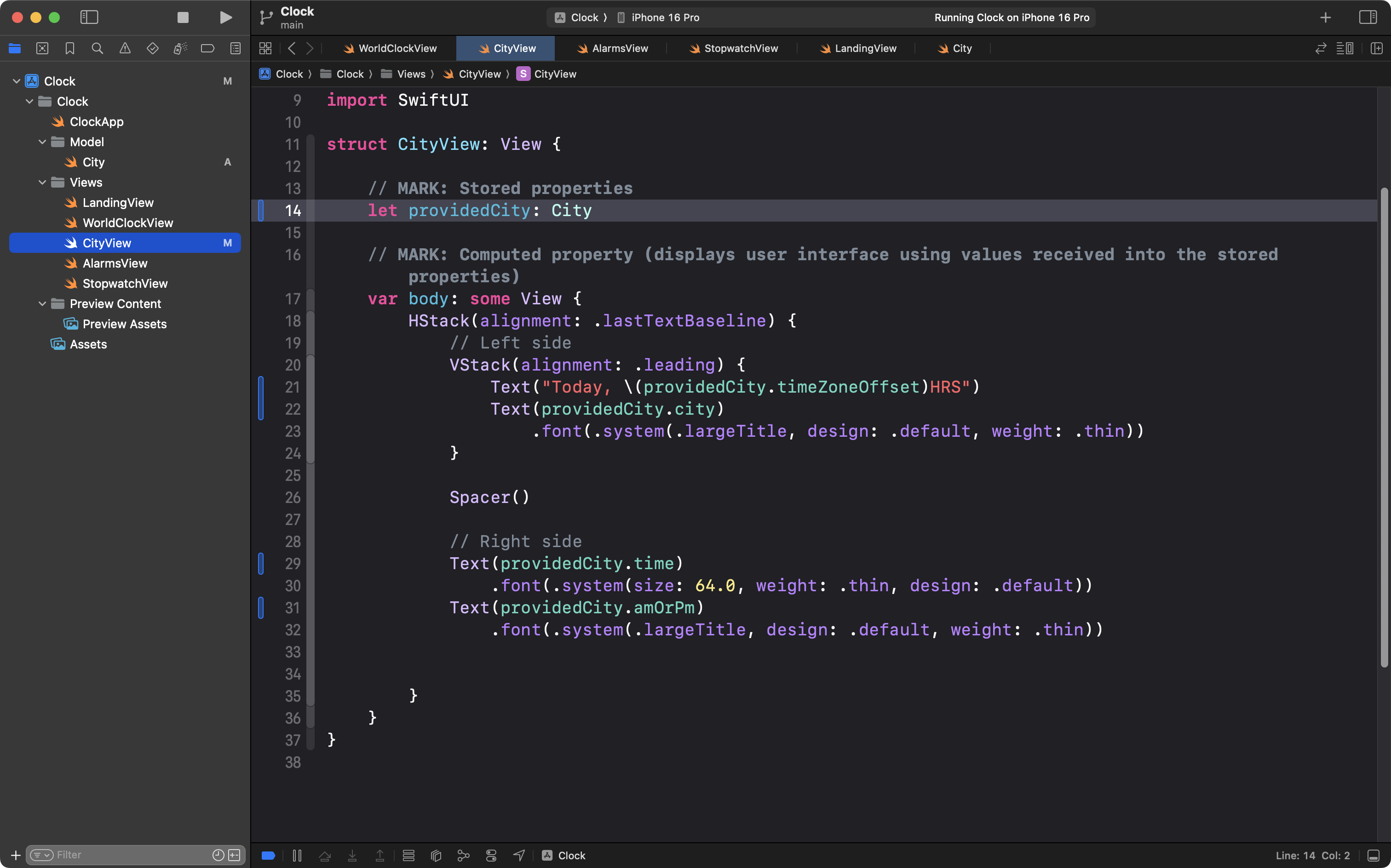Click the iPhone 16 Pro destination selector
This screenshot has height=868, width=1391.
coord(665,18)
